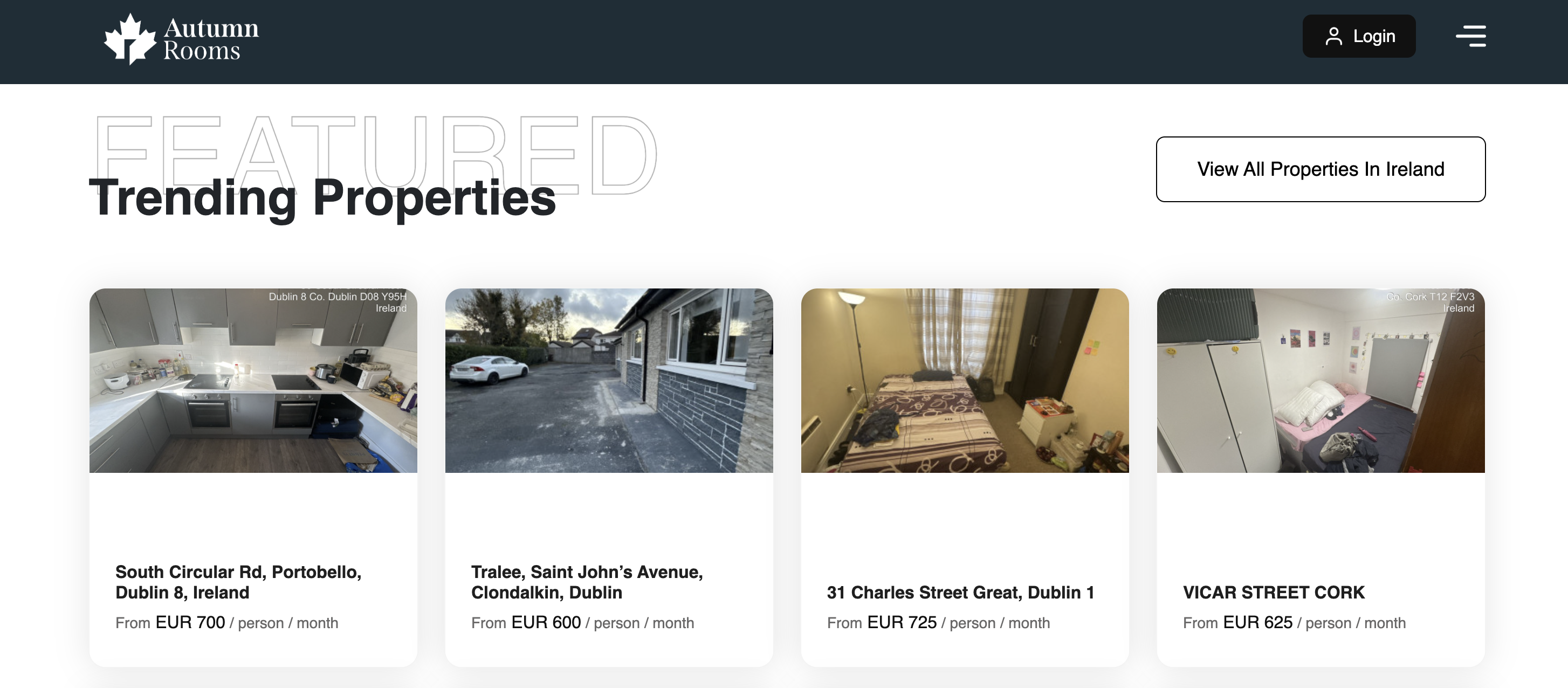Viewport: 1568px width, 688px height.
Task: Click the EUR 625 price text
Action: pyautogui.click(x=1257, y=622)
